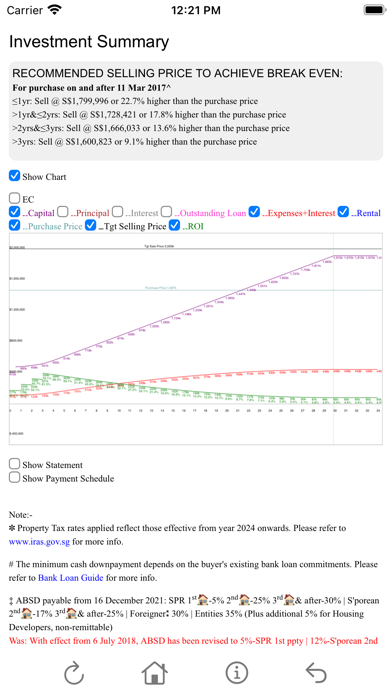Viewport: 392px width, 696px height.
Task: Uncheck the Show Chart checkbox
Action: click(15, 176)
